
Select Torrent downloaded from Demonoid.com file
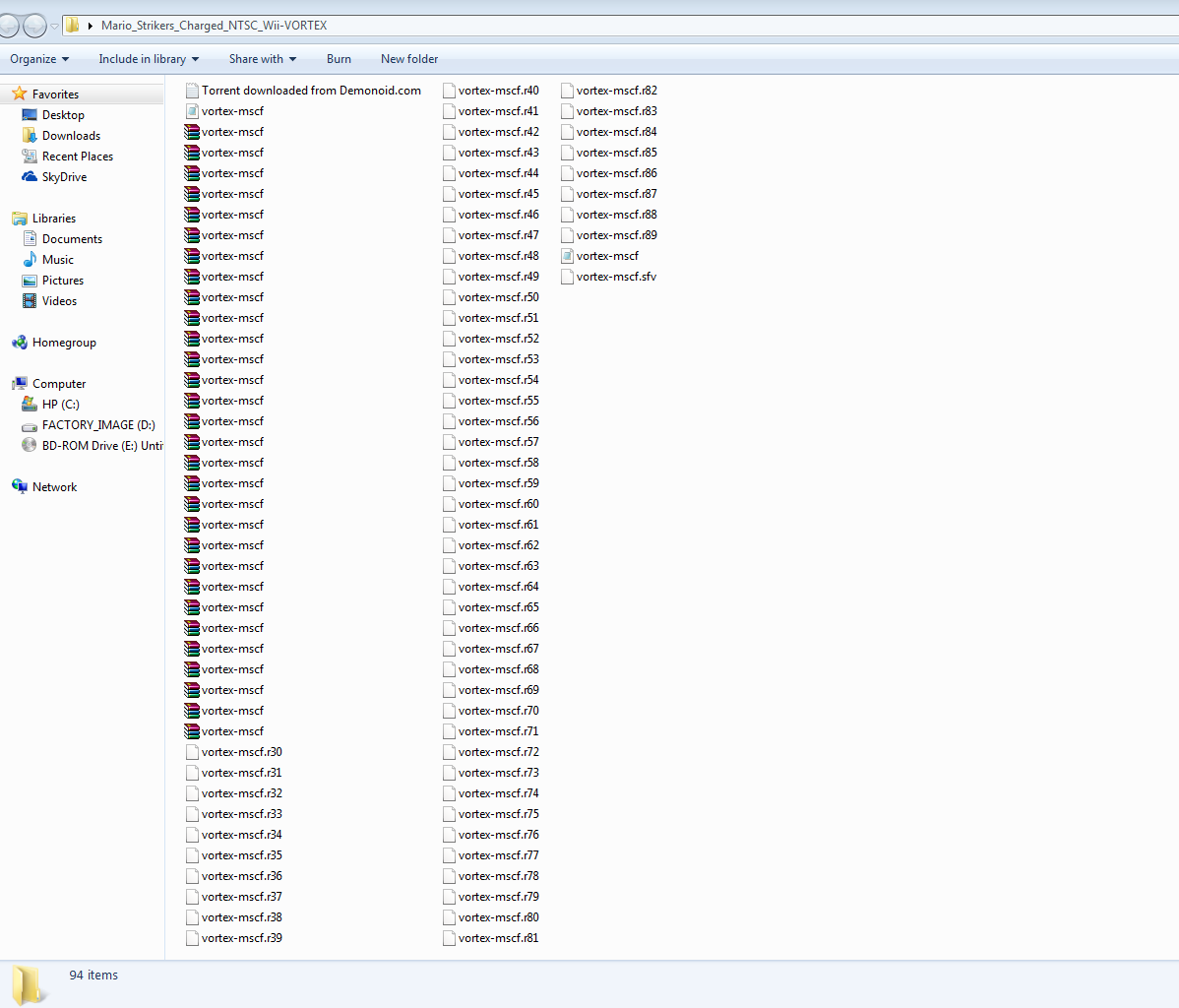(311, 91)
